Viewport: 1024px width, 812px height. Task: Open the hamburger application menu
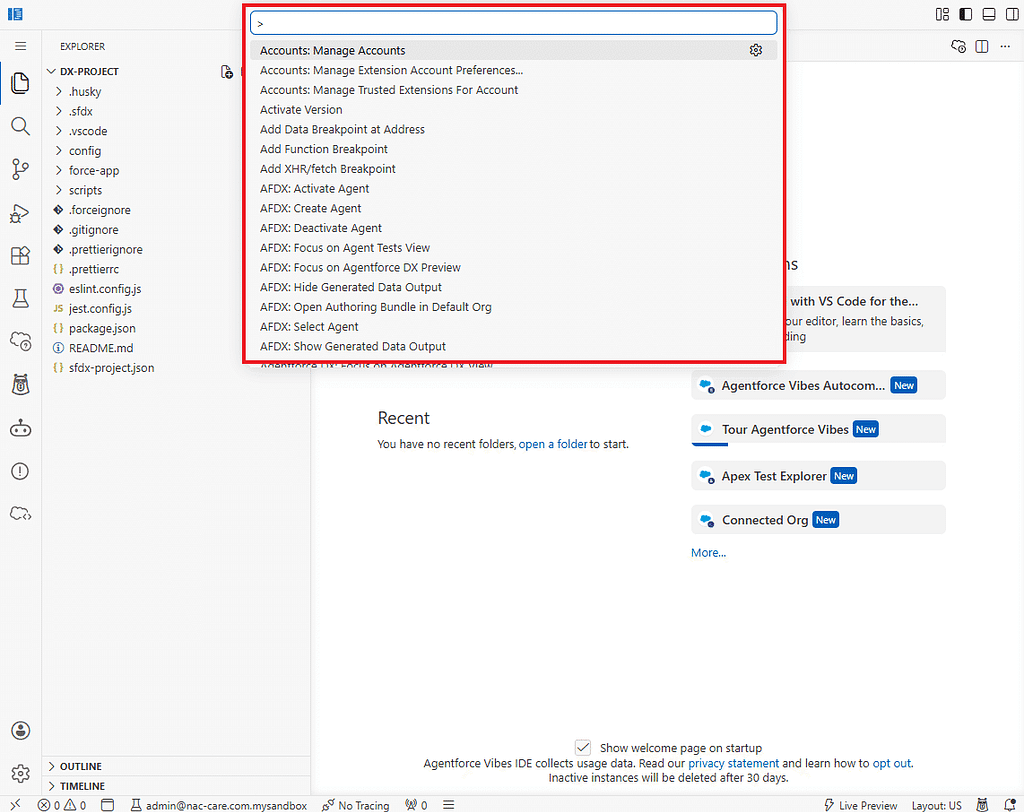click(x=20, y=46)
